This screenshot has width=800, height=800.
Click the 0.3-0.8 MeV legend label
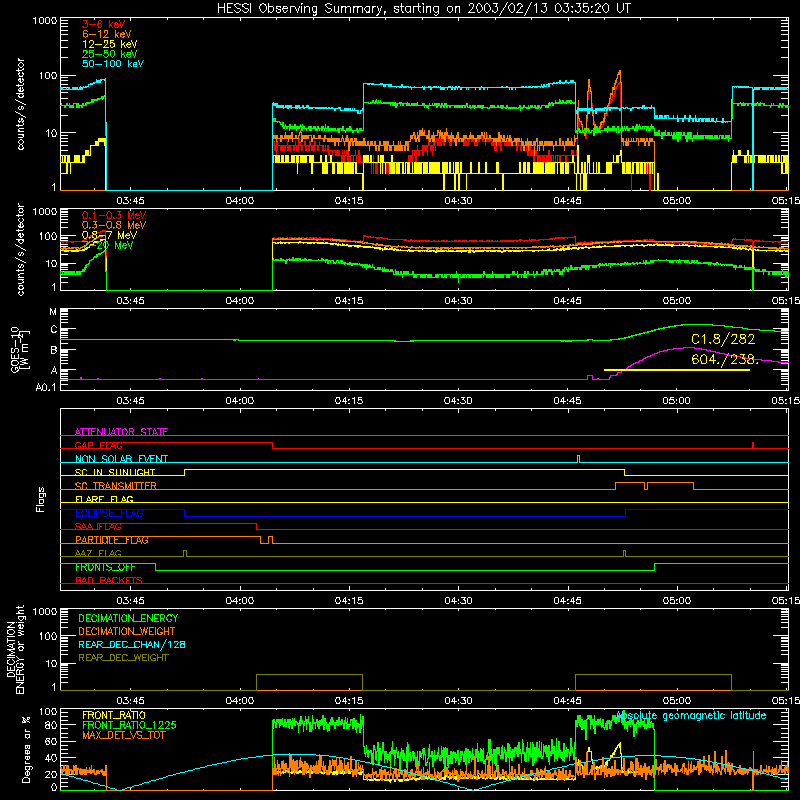(114, 225)
